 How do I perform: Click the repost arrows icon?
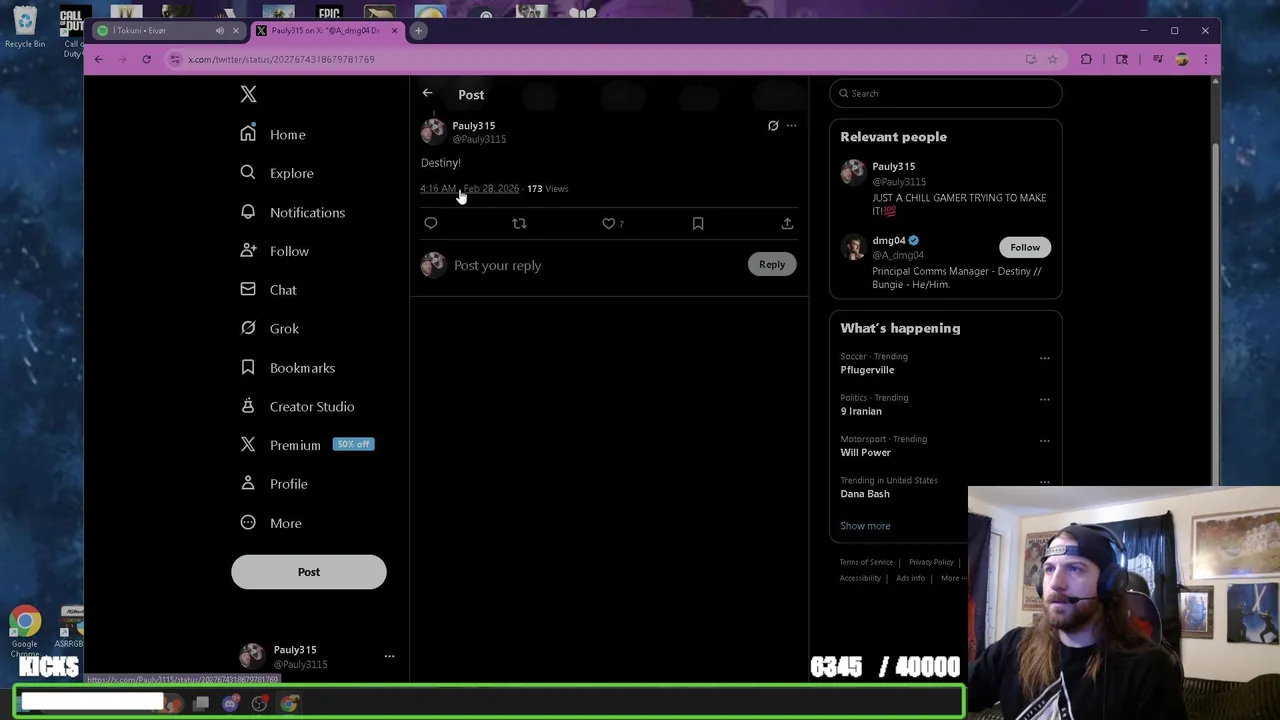[519, 223]
